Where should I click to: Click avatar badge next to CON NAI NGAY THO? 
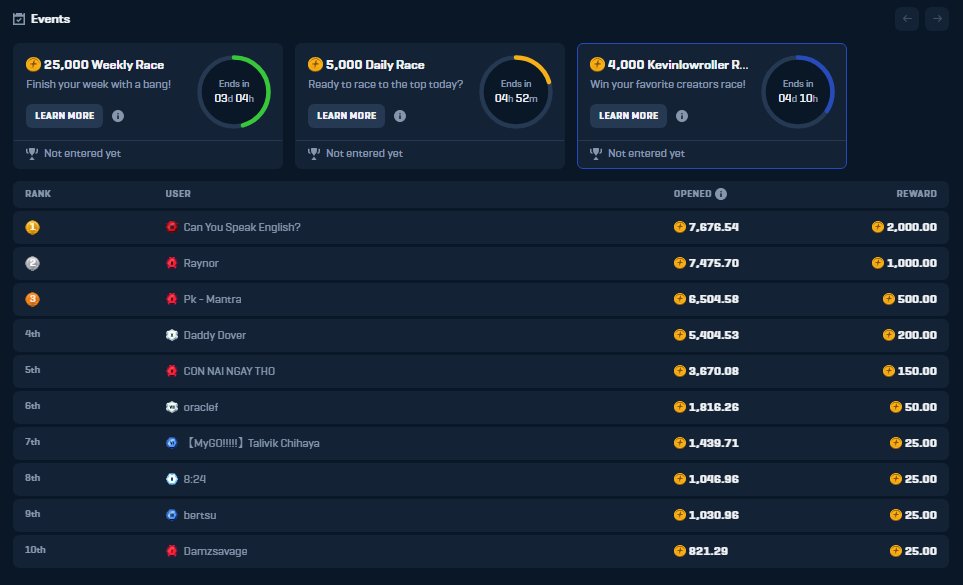coord(172,371)
